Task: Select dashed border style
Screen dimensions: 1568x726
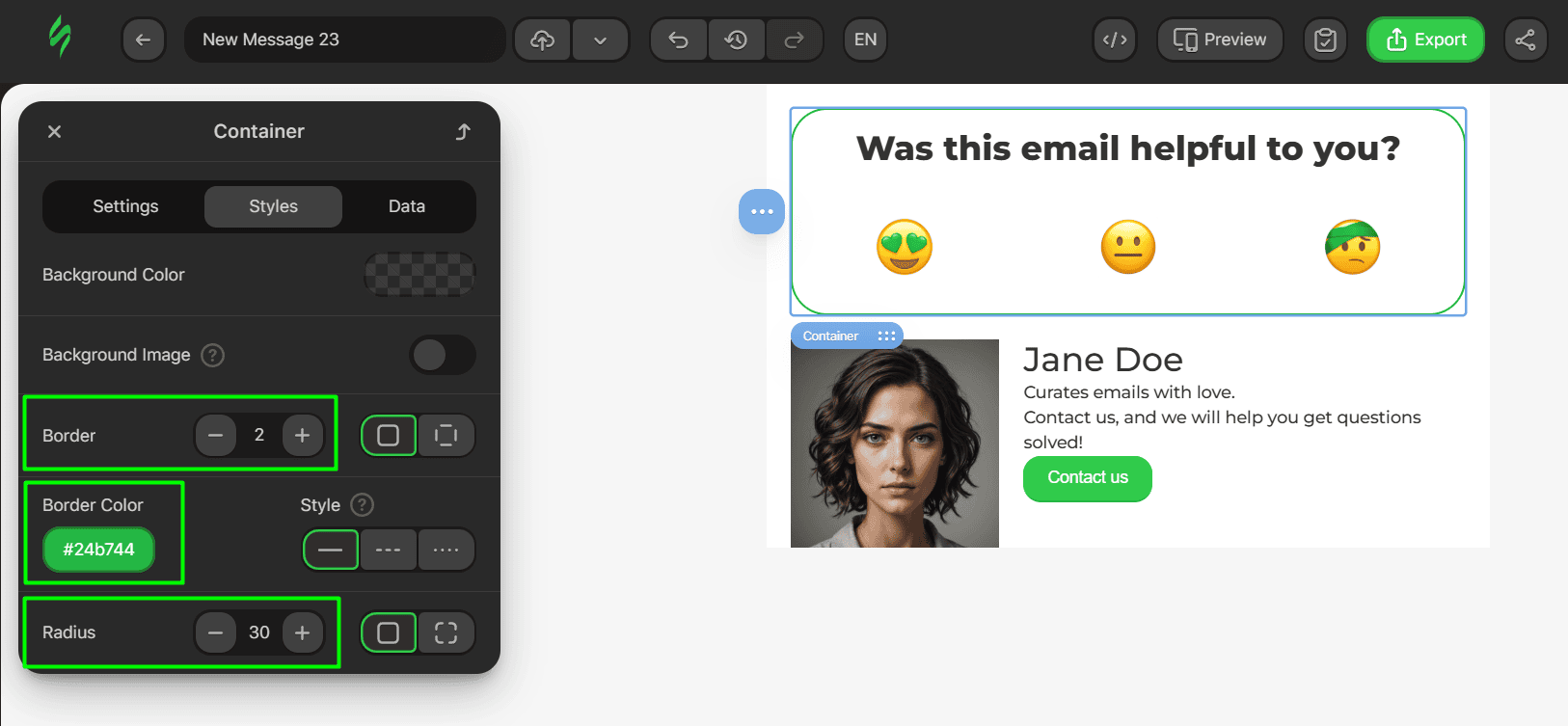Action: 388,550
